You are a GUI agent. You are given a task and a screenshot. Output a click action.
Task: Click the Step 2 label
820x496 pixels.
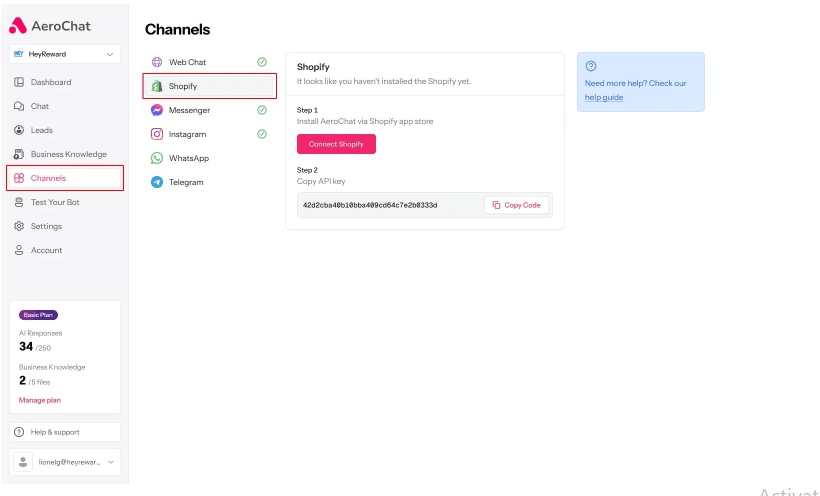[307, 170]
